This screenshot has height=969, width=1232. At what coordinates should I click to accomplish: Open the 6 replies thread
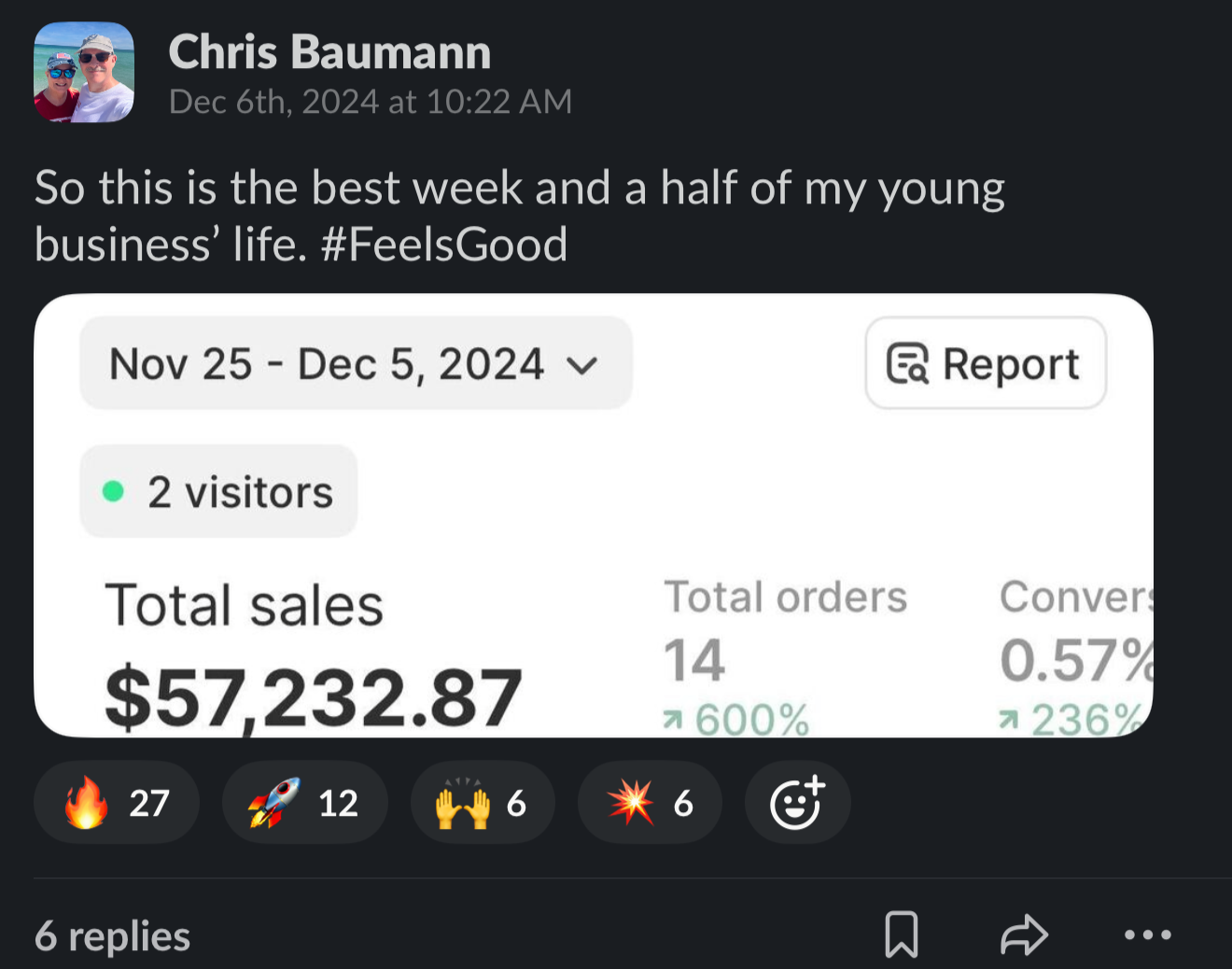click(x=111, y=936)
